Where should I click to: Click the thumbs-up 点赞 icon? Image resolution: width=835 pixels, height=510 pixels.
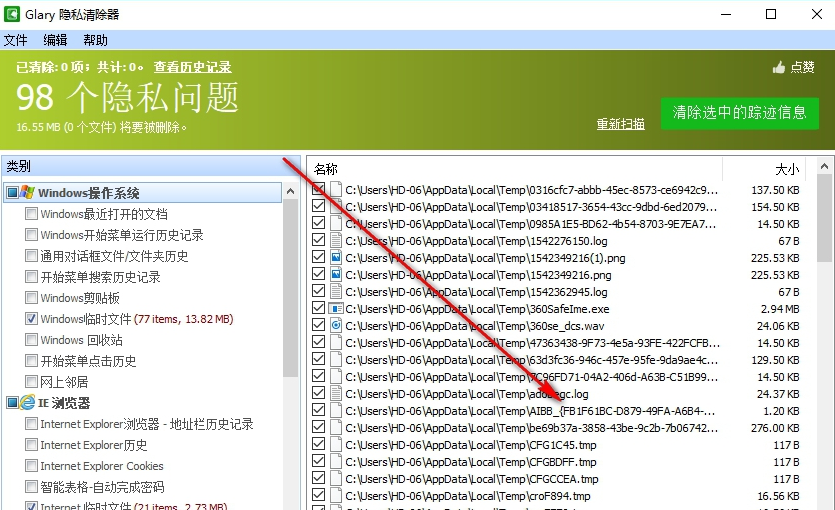pyautogui.click(x=779, y=67)
